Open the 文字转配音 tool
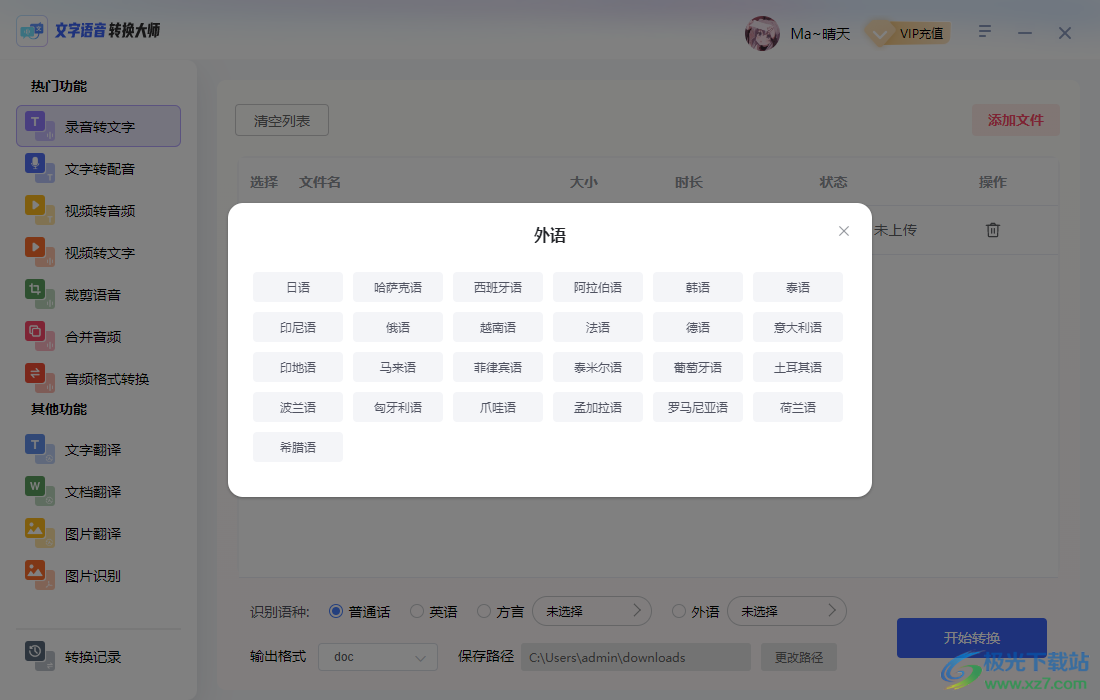The height and width of the screenshot is (700, 1100). (97, 168)
